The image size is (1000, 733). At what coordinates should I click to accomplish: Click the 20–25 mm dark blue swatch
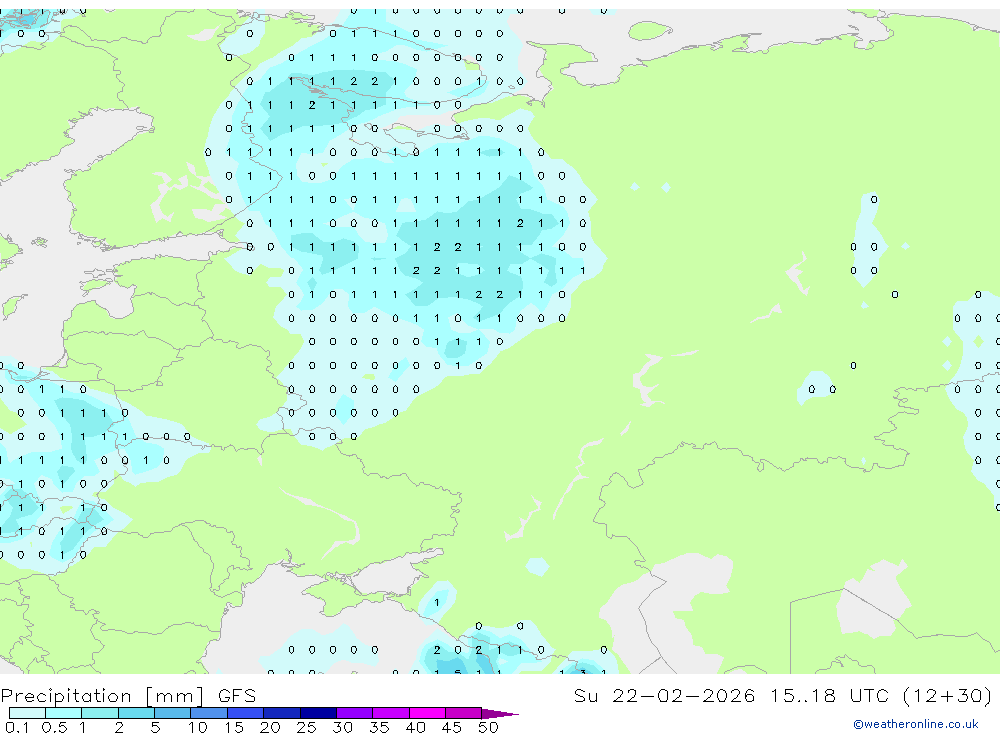point(282,713)
